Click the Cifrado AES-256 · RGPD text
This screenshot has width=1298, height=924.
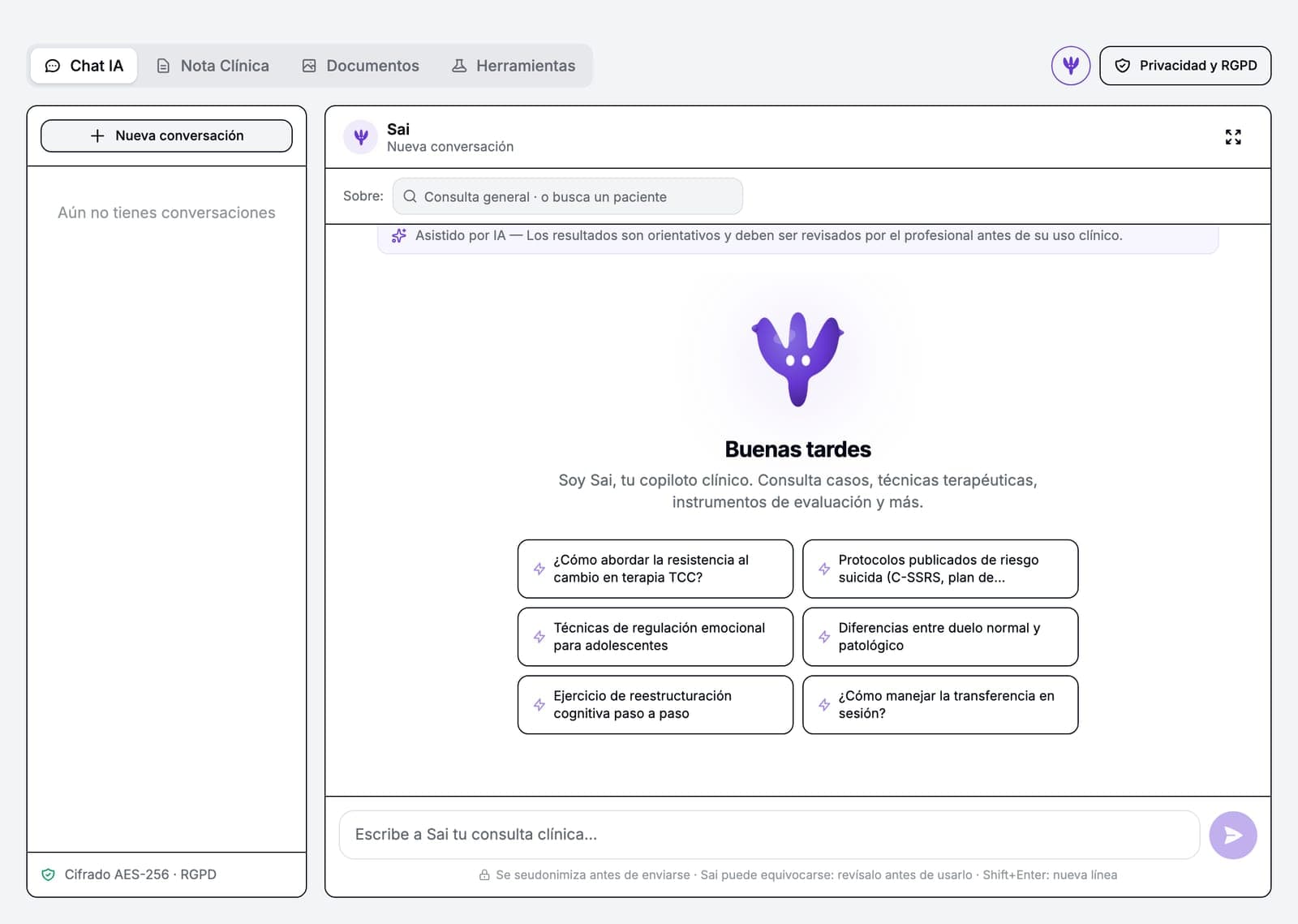coord(140,875)
